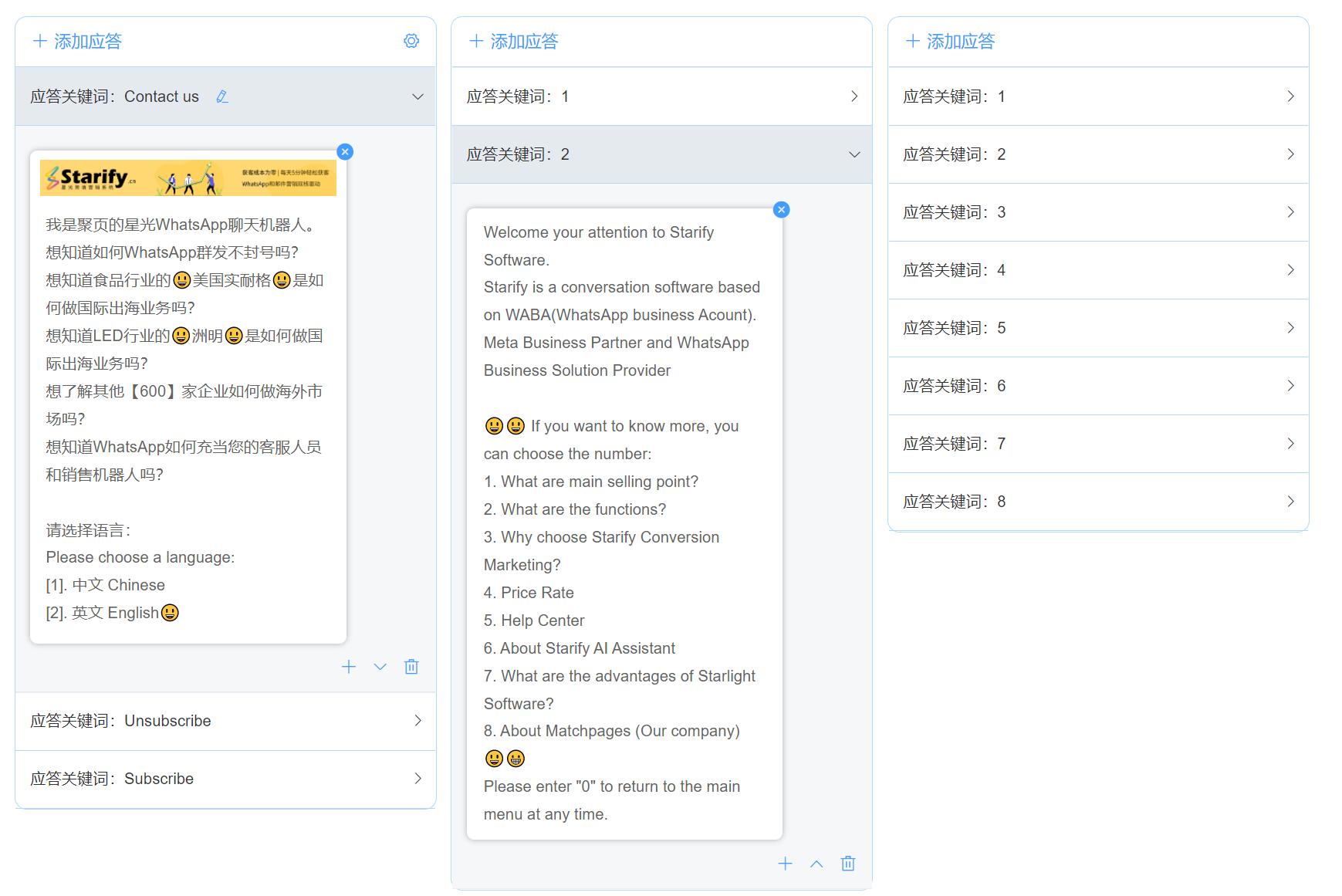
Task: Click the '[2]. 英文 English' text line
Action: pyautogui.click(x=112, y=613)
